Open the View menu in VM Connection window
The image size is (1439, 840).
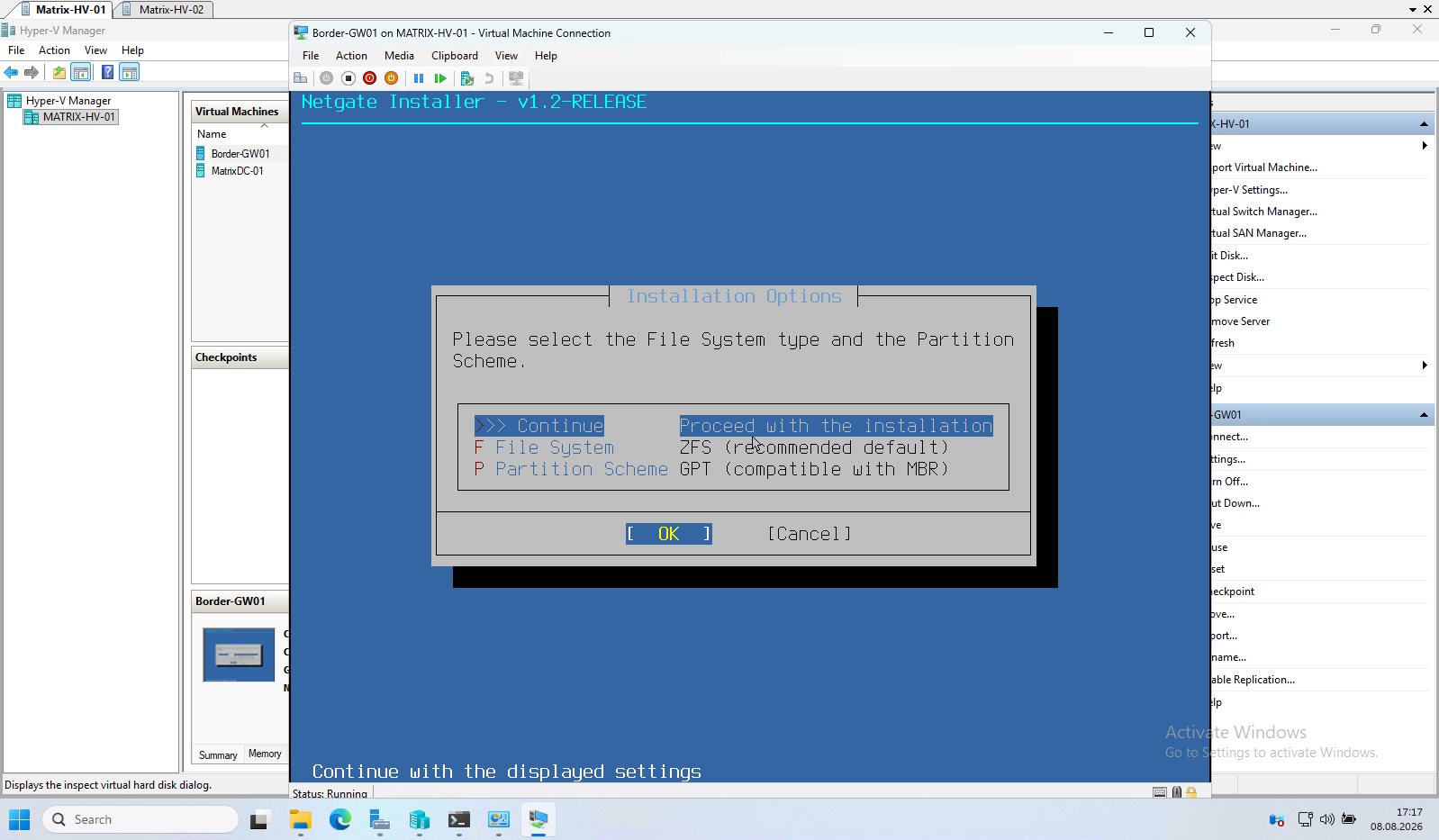click(x=506, y=56)
